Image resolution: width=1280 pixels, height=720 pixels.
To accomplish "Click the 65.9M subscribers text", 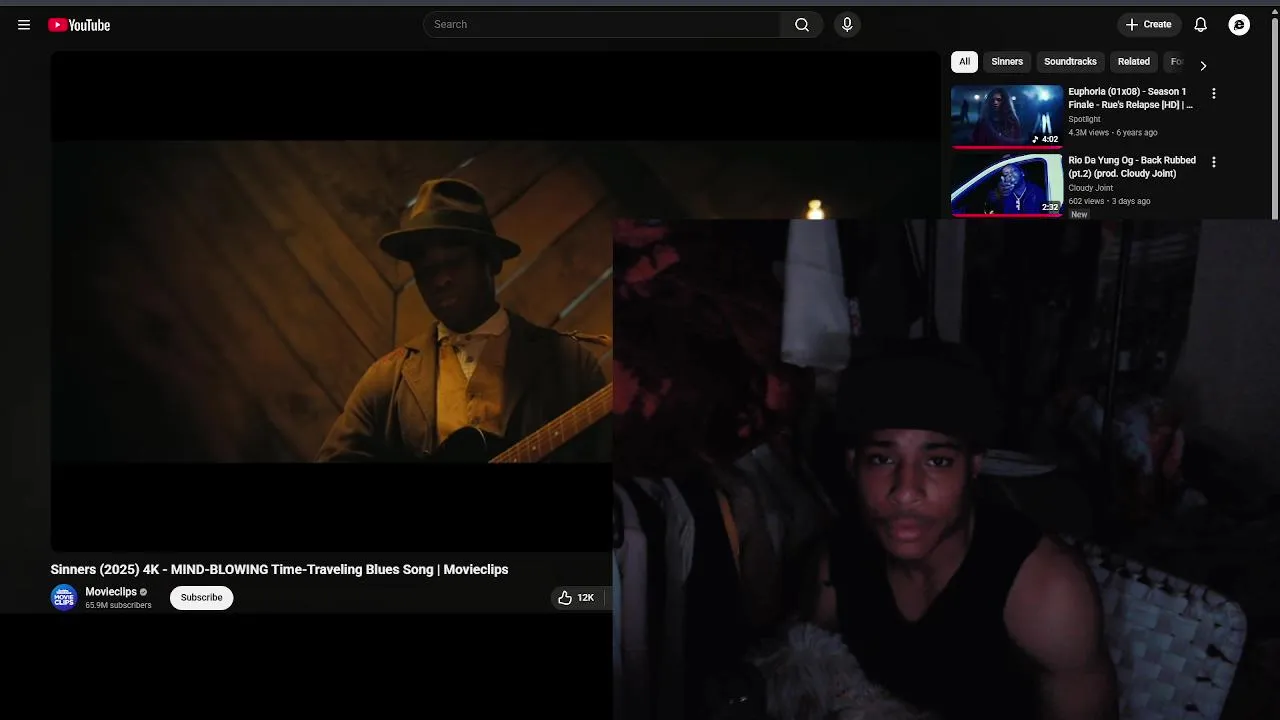I will point(118,605).
